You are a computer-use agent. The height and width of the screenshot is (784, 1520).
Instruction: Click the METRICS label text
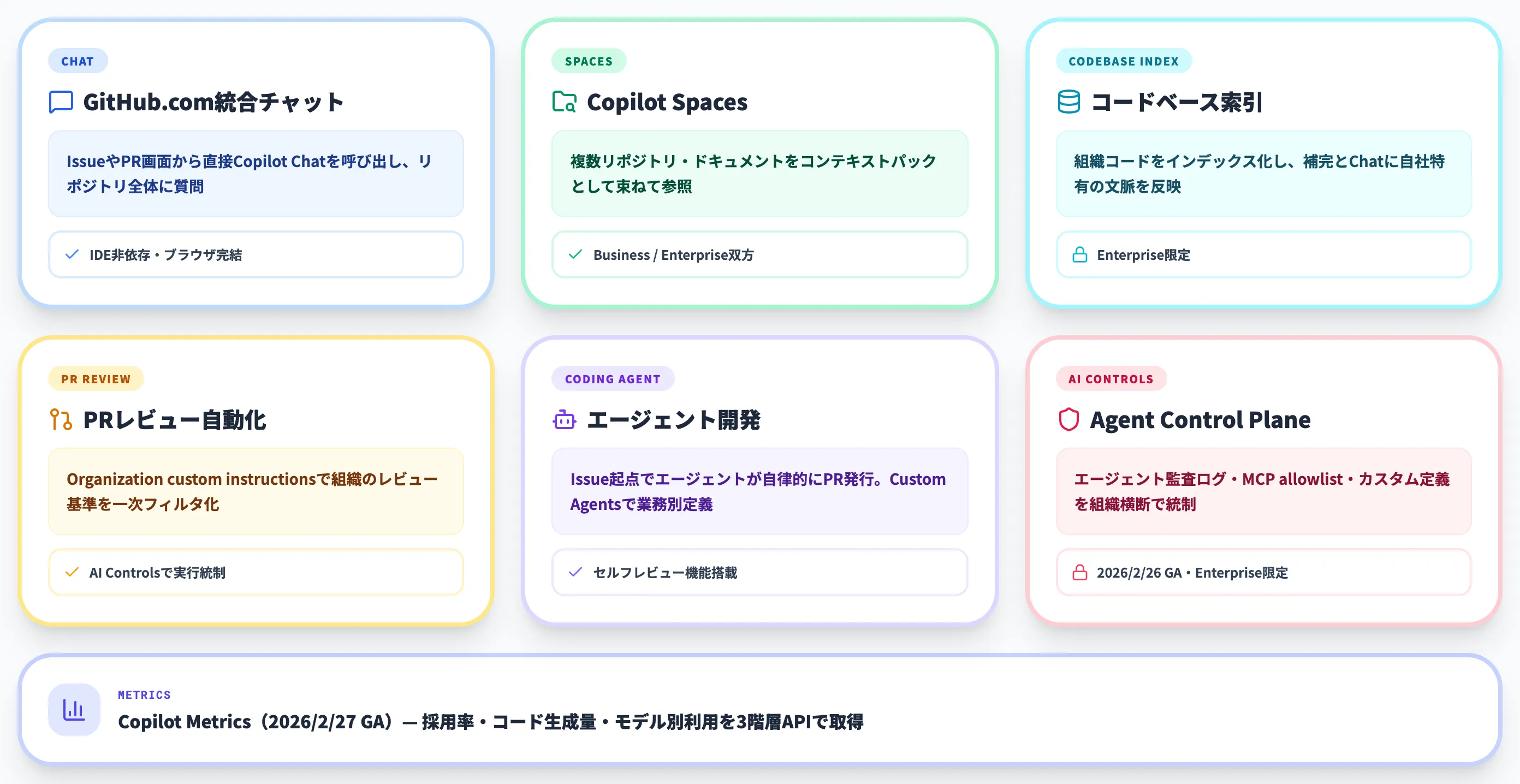[144, 695]
